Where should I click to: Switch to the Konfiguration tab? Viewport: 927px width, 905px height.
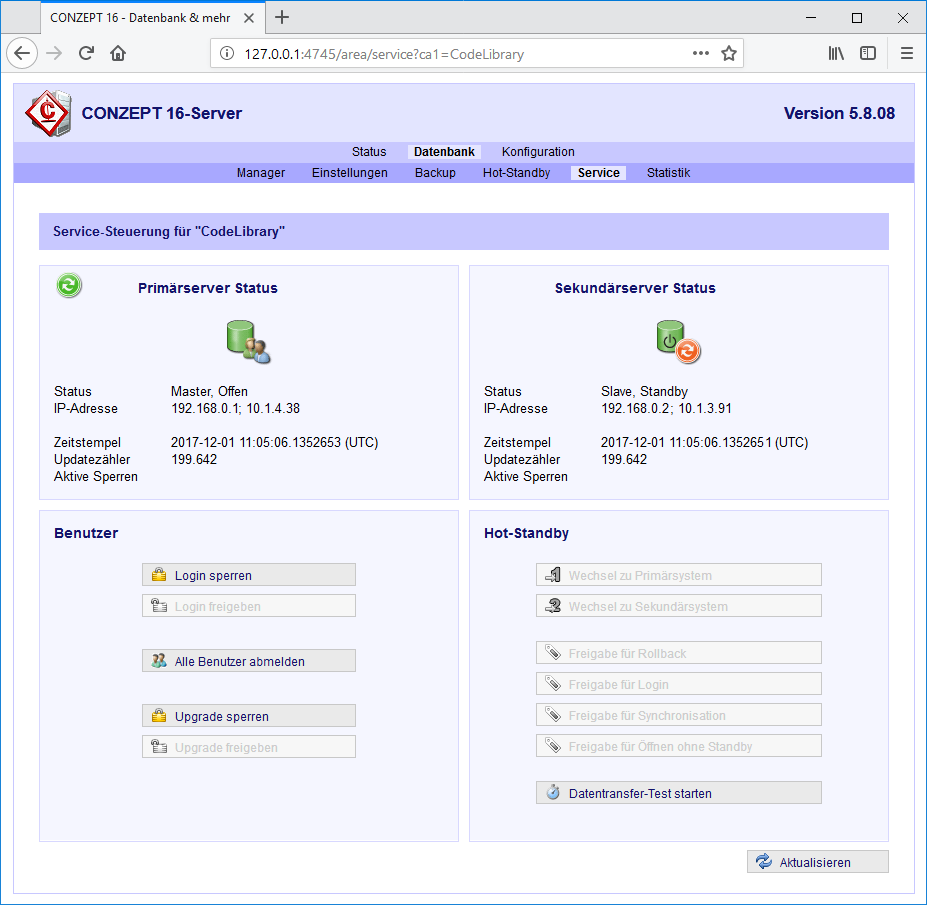click(x=538, y=152)
